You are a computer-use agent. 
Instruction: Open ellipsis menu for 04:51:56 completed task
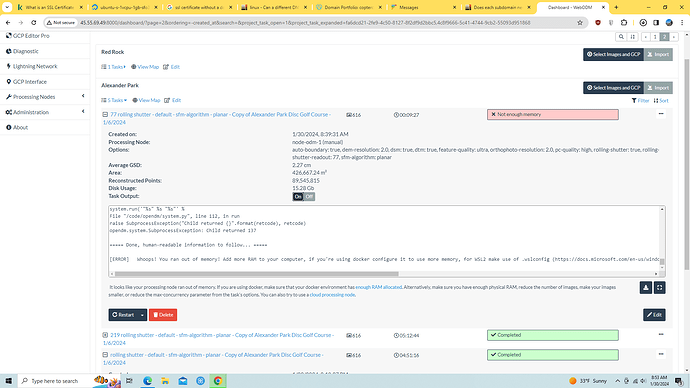coord(661,354)
